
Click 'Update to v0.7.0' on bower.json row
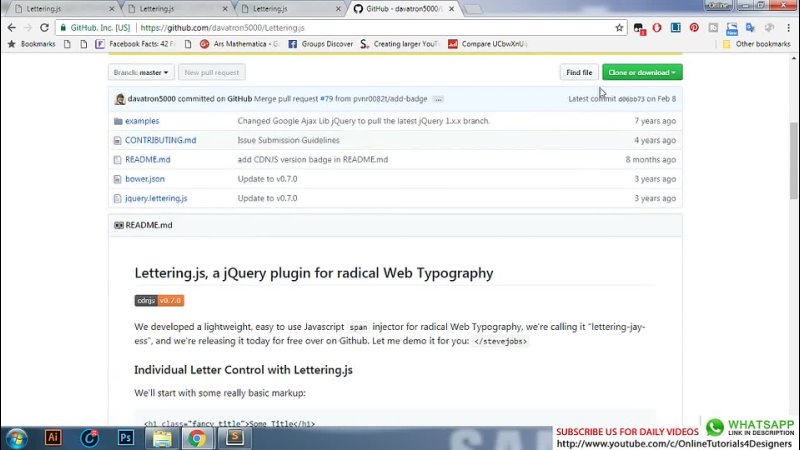coord(267,179)
